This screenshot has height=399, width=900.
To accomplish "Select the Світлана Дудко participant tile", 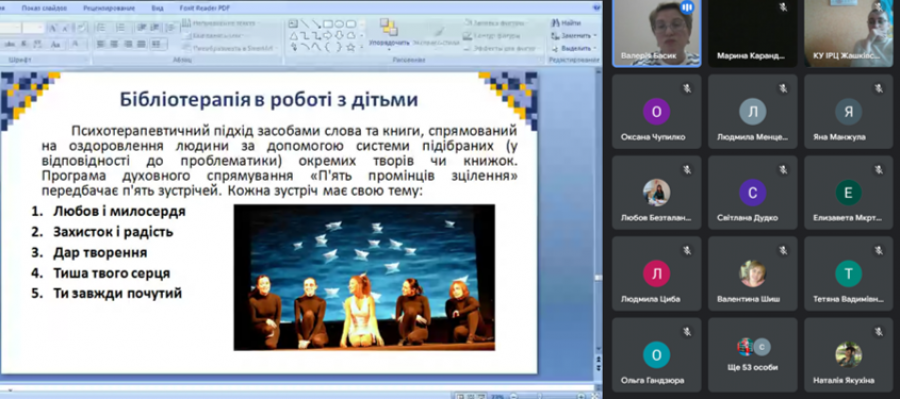I will 752,192.
